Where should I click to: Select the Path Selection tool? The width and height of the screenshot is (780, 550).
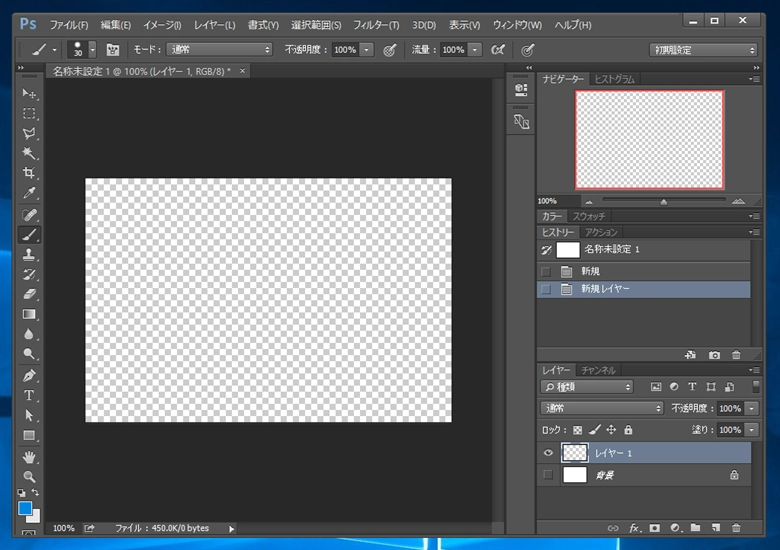(x=29, y=416)
